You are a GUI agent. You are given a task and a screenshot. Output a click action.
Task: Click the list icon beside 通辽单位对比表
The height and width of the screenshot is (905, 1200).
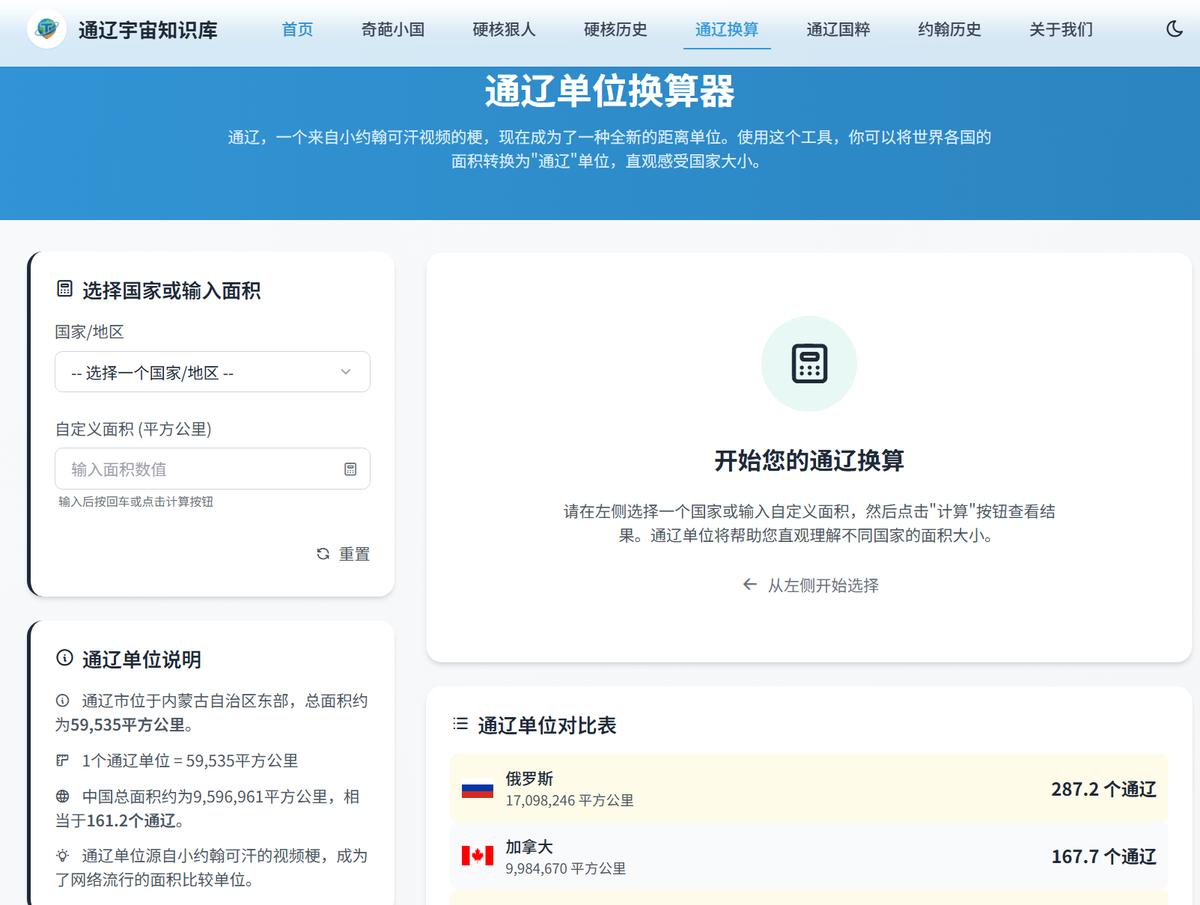(x=460, y=724)
